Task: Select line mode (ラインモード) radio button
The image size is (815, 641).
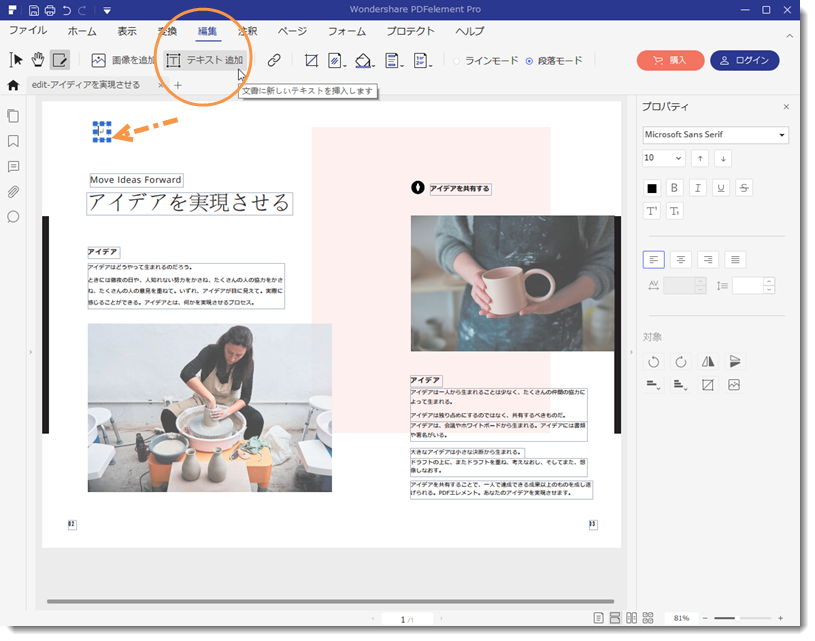Action: pyautogui.click(x=456, y=61)
